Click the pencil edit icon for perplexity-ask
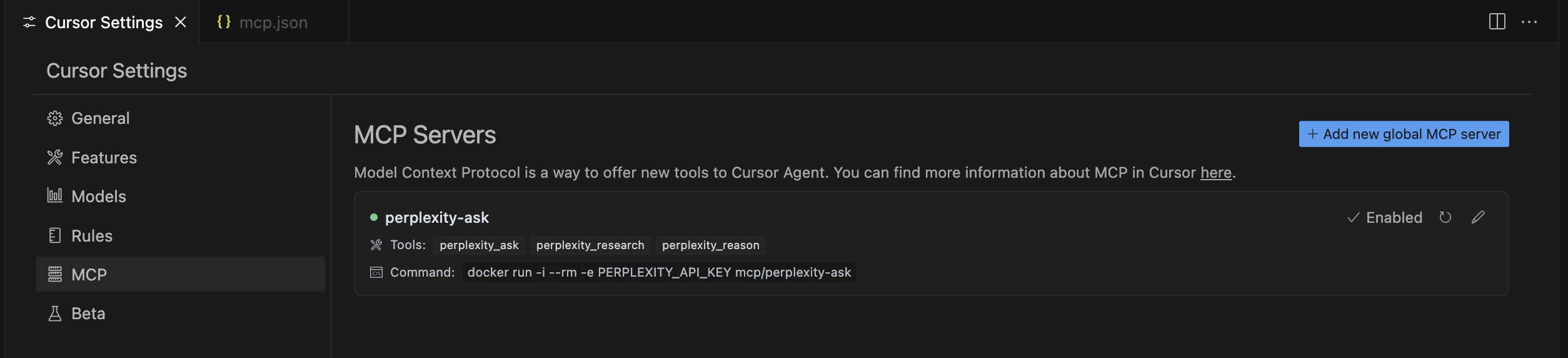 click(x=1478, y=217)
